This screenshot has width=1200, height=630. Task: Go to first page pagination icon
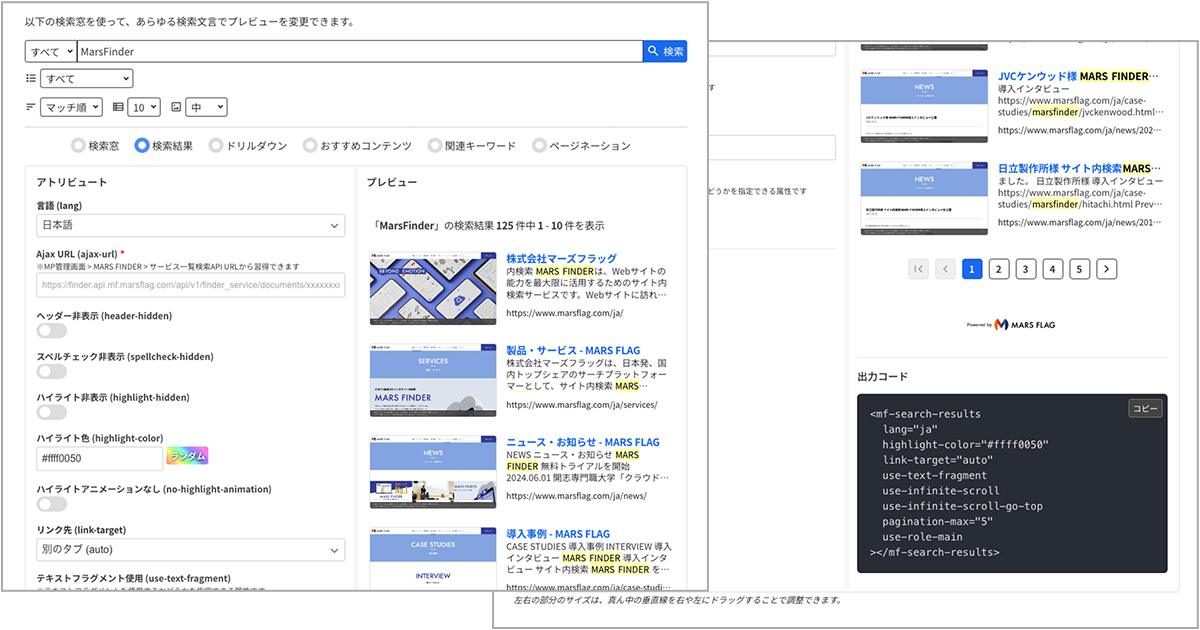click(919, 268)
